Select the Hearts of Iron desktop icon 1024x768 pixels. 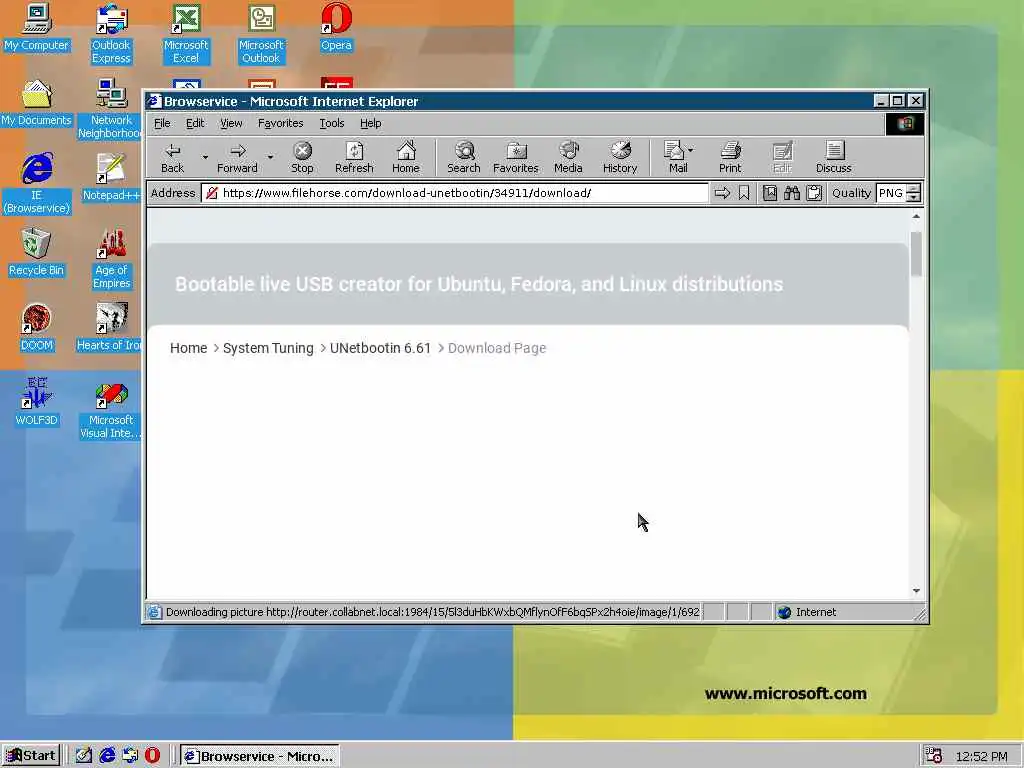pyautogui.click(x=110, y=328)
